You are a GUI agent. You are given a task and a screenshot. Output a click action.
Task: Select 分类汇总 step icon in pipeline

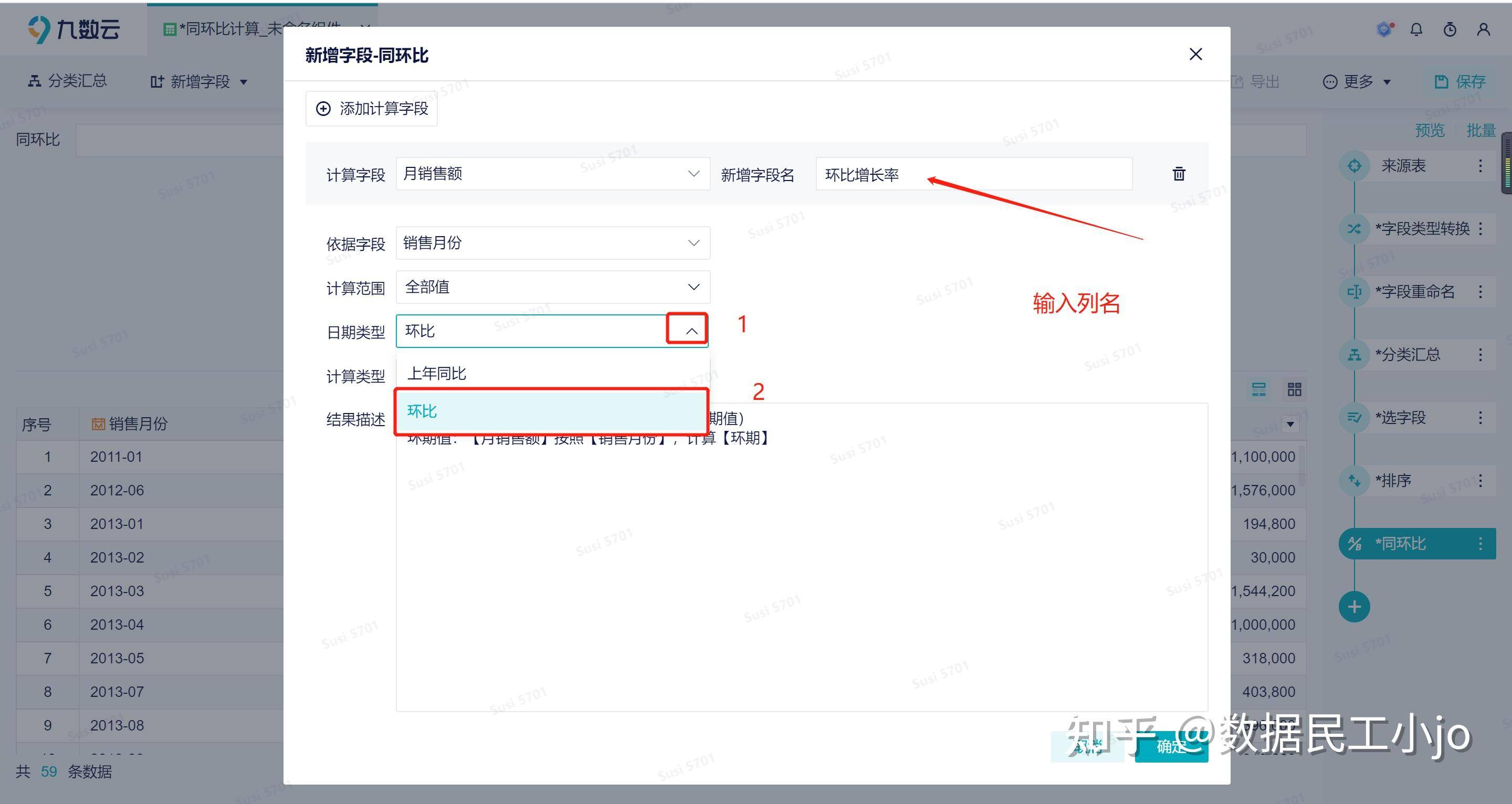tap(1354, 354)
